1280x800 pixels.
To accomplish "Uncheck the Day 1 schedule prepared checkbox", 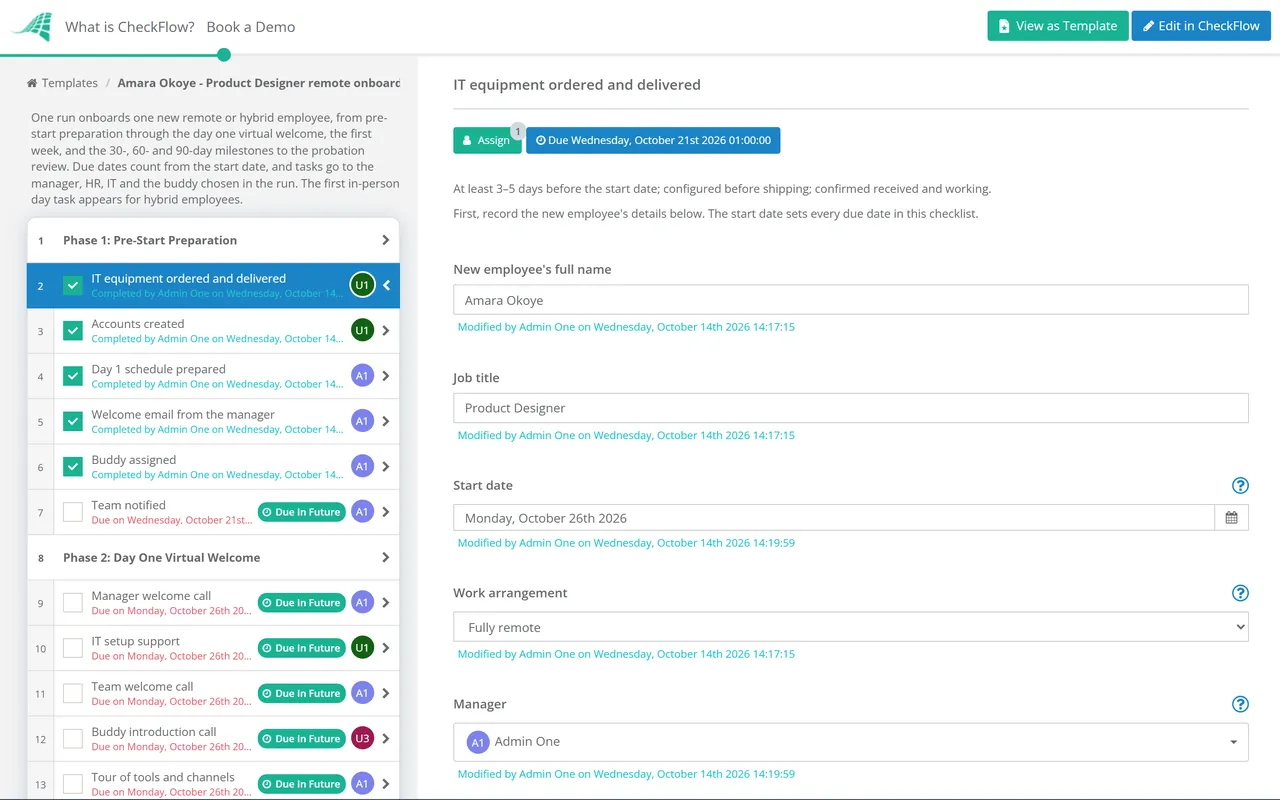I will click(73, 376).
